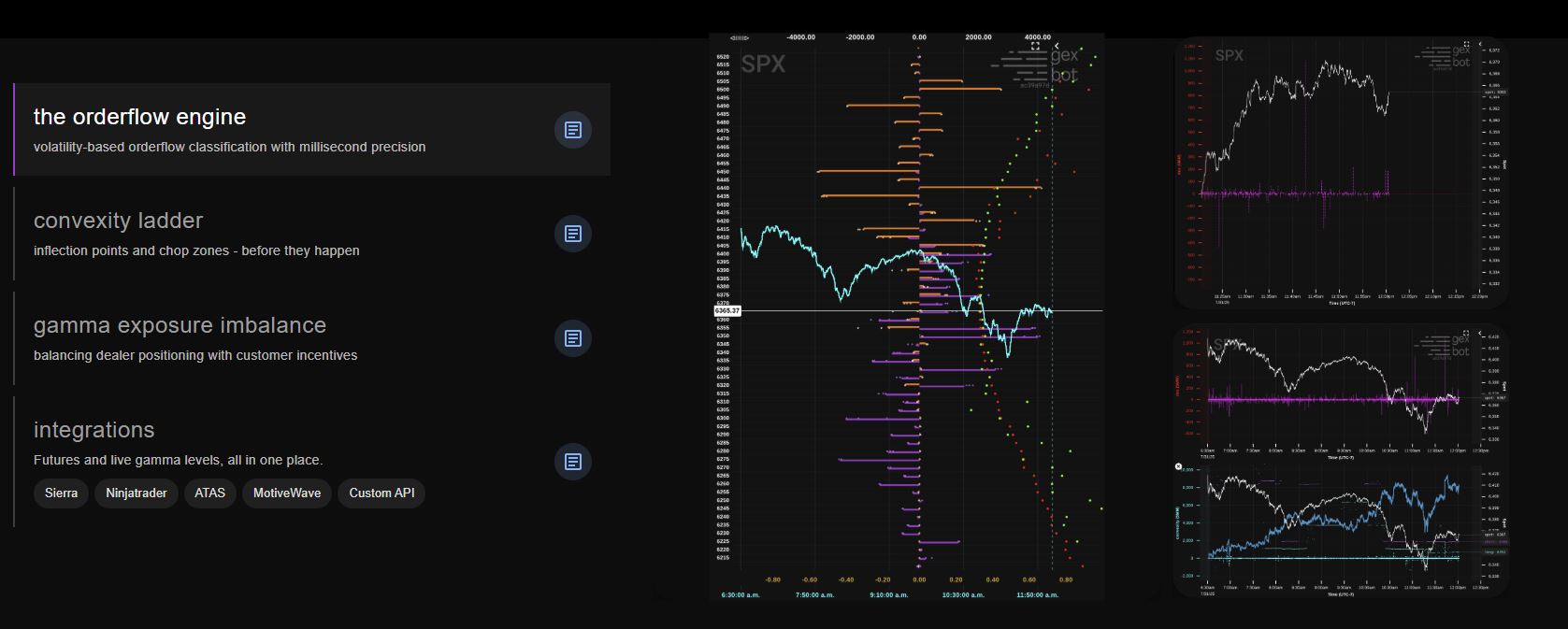Viewport: 1568px width, 629px height.
Task: Open the orderflow engine document icon
Action: 573,130
